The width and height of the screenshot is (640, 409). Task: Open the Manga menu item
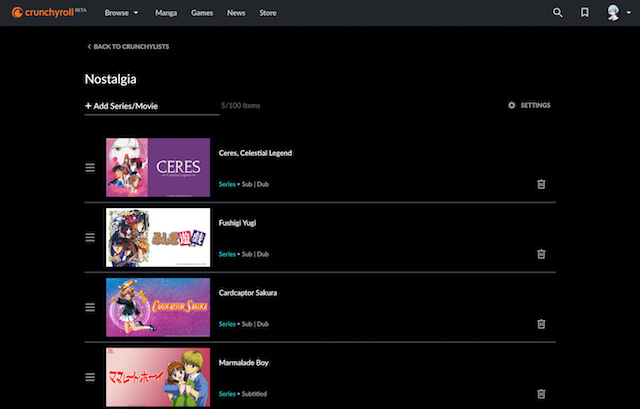pos(166,13)
